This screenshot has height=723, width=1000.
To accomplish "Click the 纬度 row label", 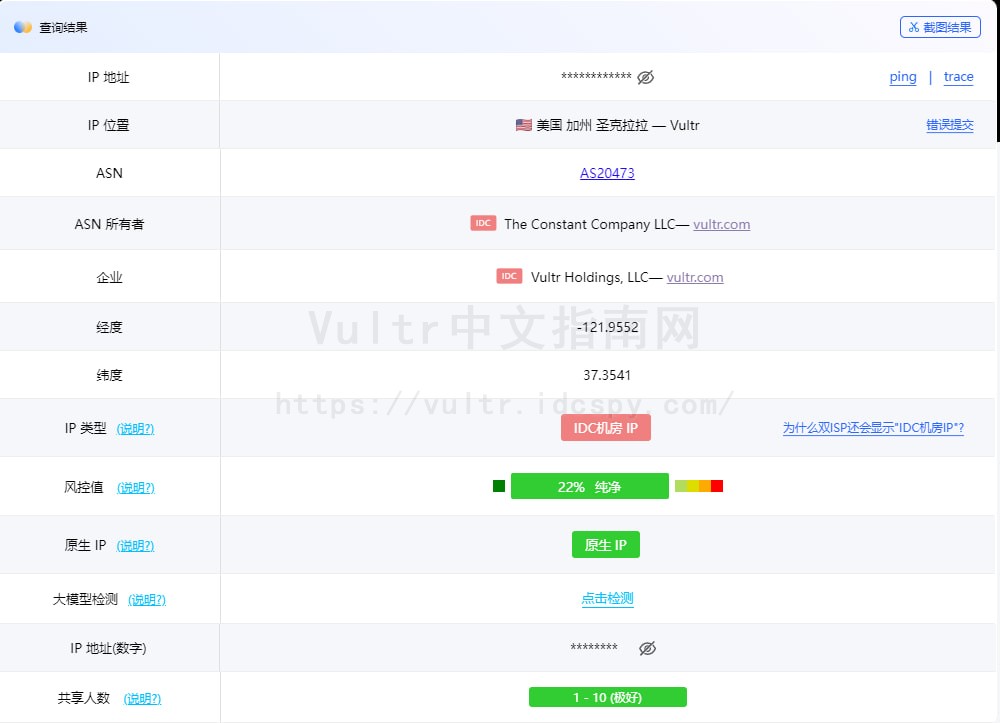I will point(109,375).
